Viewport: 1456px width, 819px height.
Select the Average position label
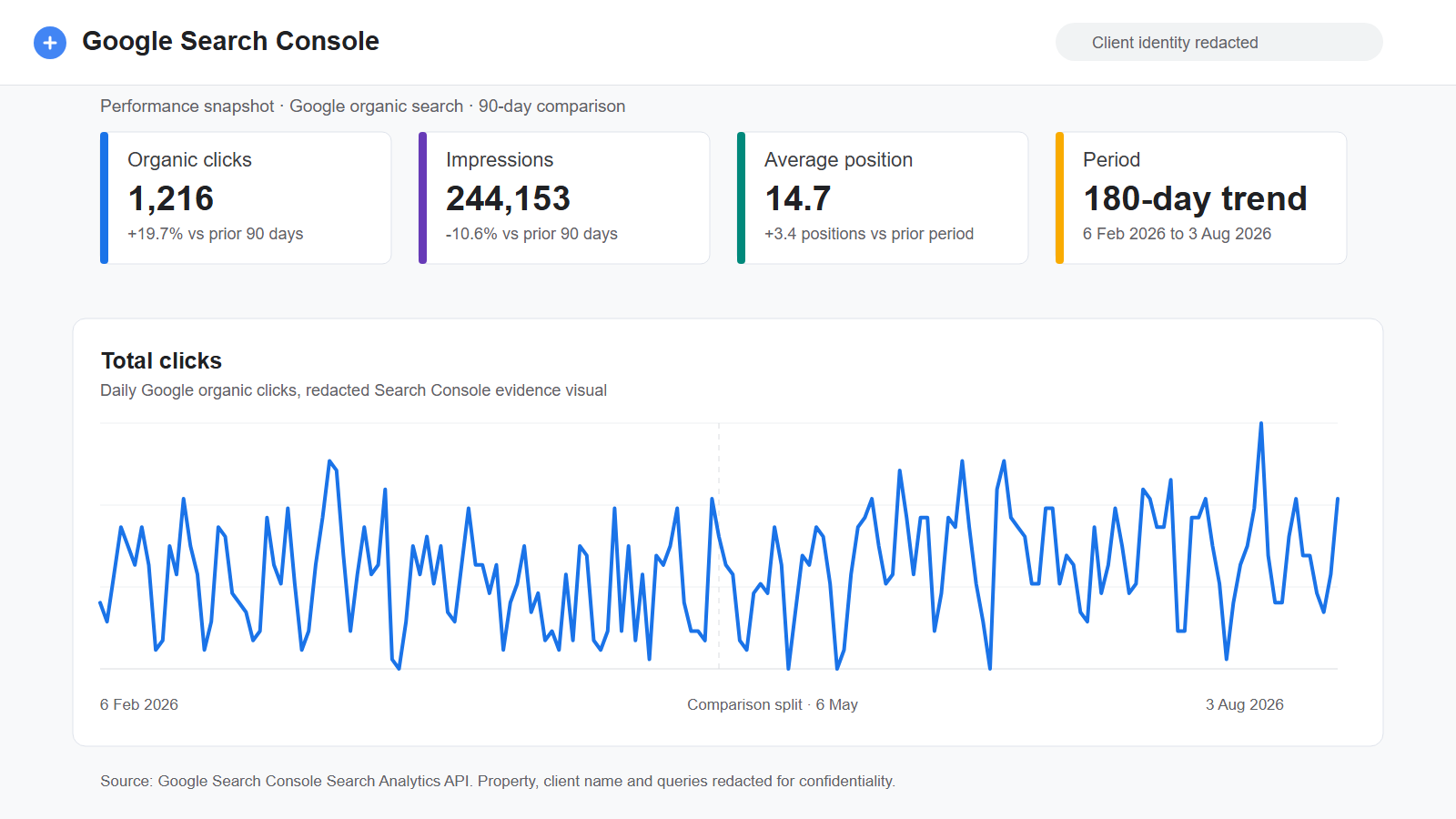click(x=838, y=160)
